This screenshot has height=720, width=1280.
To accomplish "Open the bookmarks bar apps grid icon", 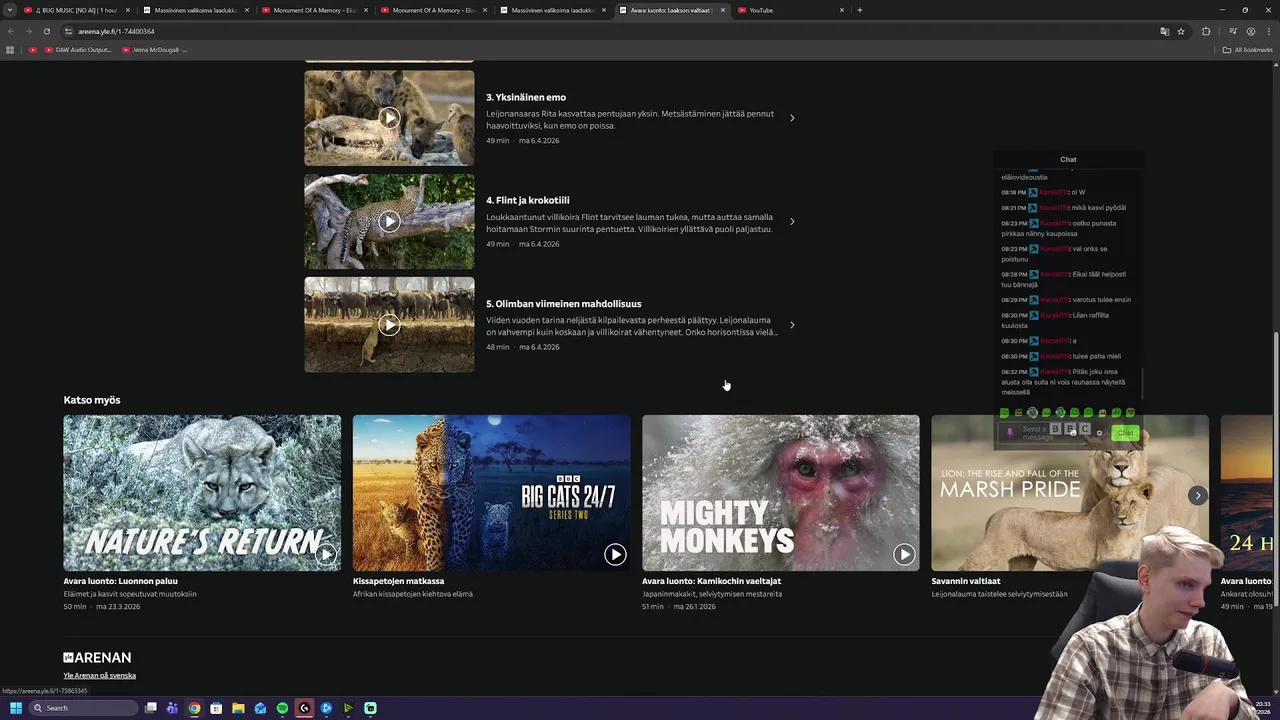I will pyautogui.click(x=10, y=49).
